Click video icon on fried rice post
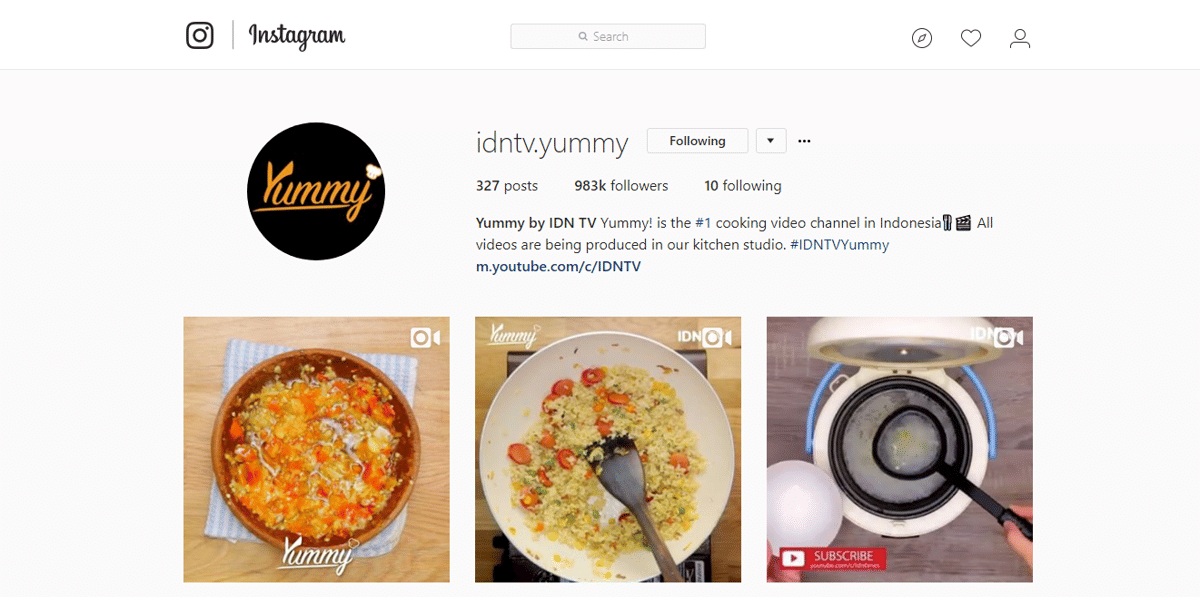This screenshot has width=1200, height=597. click(717, 338)
